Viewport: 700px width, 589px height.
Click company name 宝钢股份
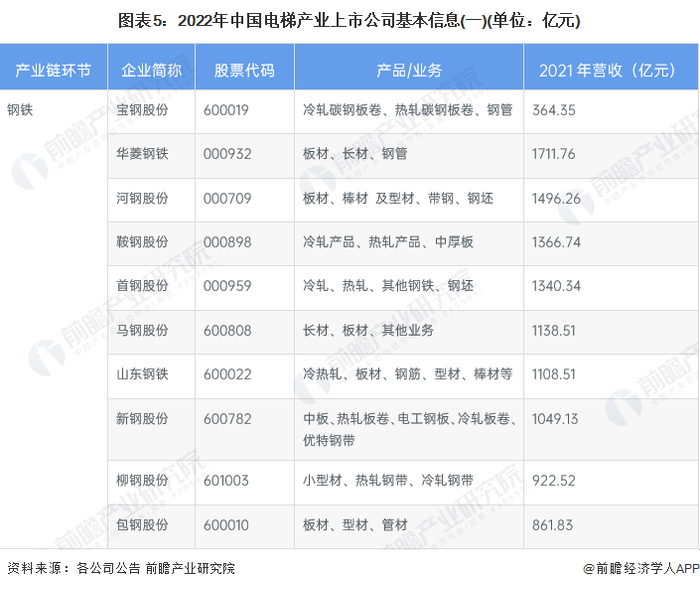pyautogui.click(x=142, y=110)
